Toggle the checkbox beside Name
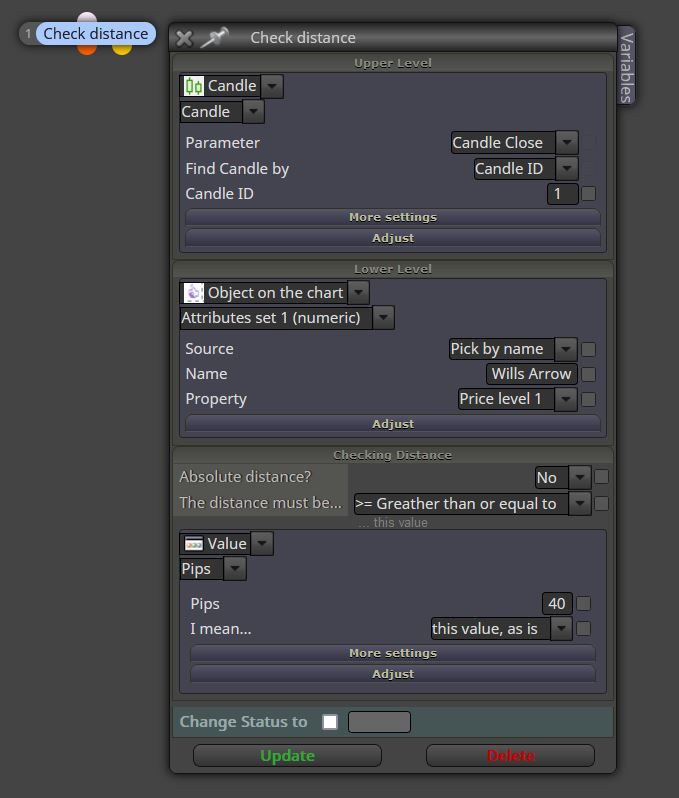Viewport: 679px width, 798px height. [x=589, y=374]
